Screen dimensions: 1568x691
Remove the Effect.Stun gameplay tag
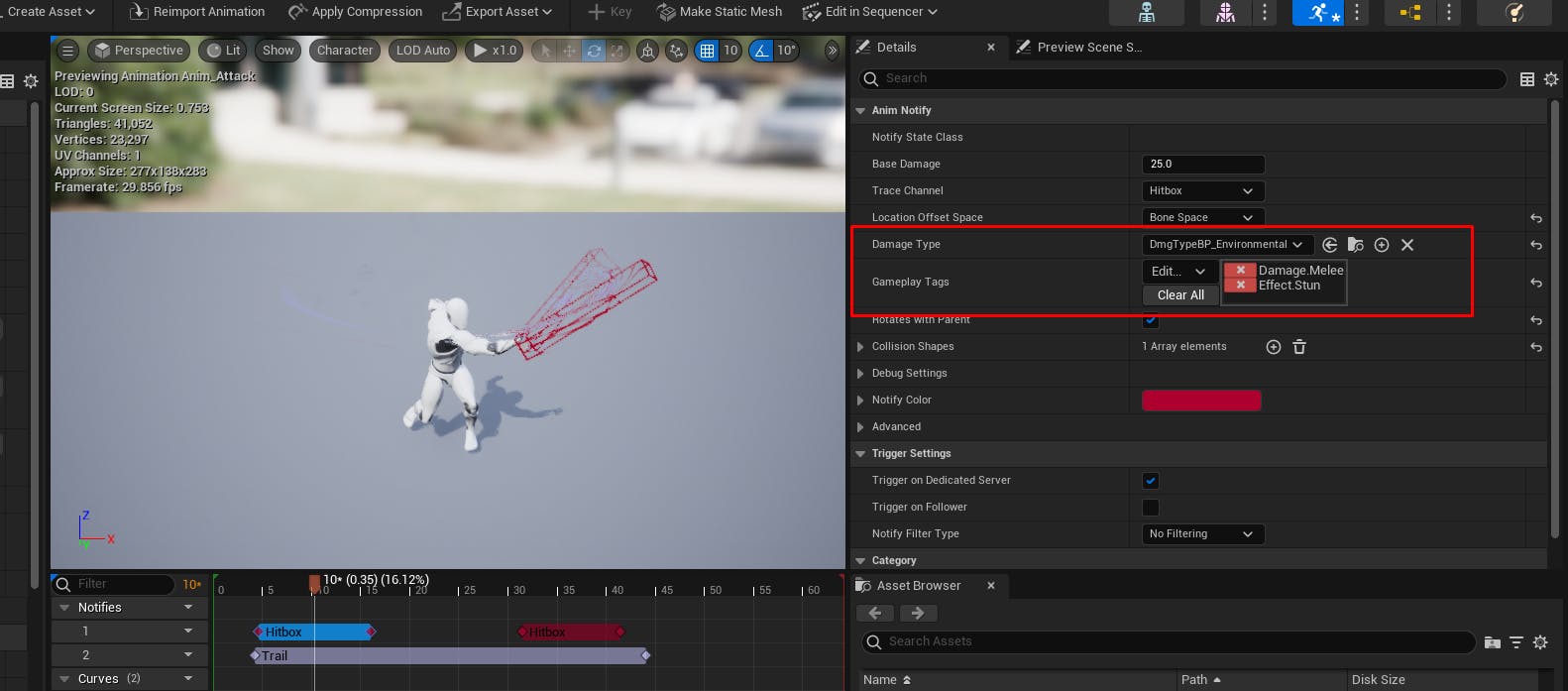[1240, 285]
